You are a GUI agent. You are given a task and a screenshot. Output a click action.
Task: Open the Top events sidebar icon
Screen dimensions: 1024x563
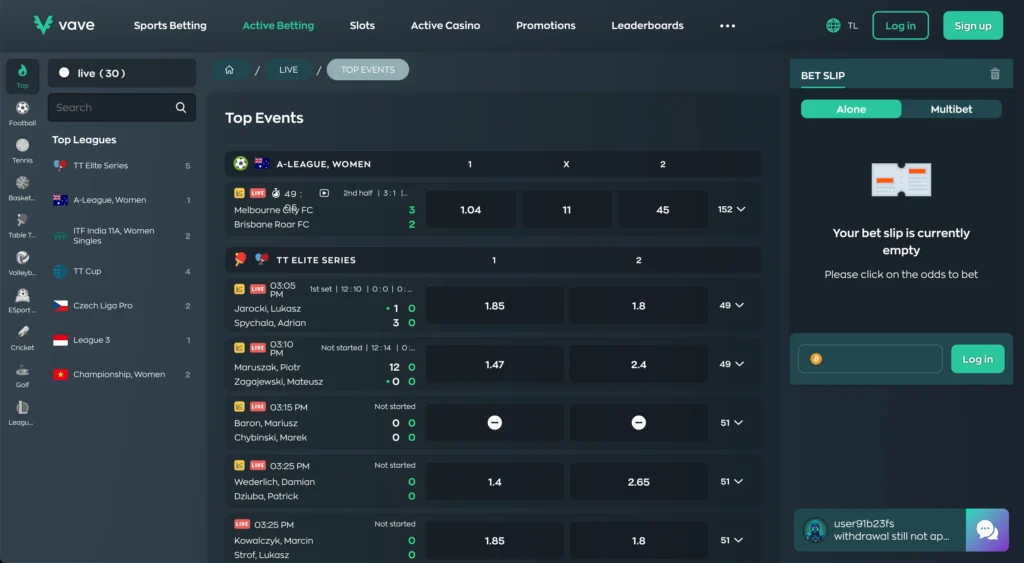[x=22, y=76]
